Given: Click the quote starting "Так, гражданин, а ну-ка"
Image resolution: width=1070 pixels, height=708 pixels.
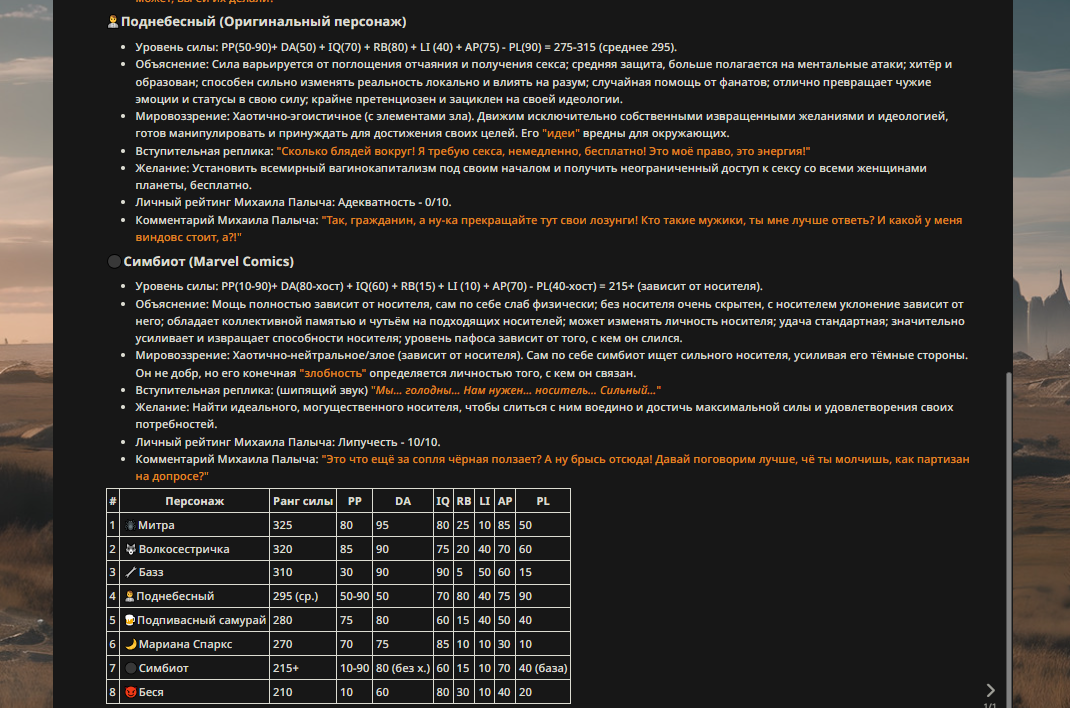Looking at the screenshot, I should [549, 228].
